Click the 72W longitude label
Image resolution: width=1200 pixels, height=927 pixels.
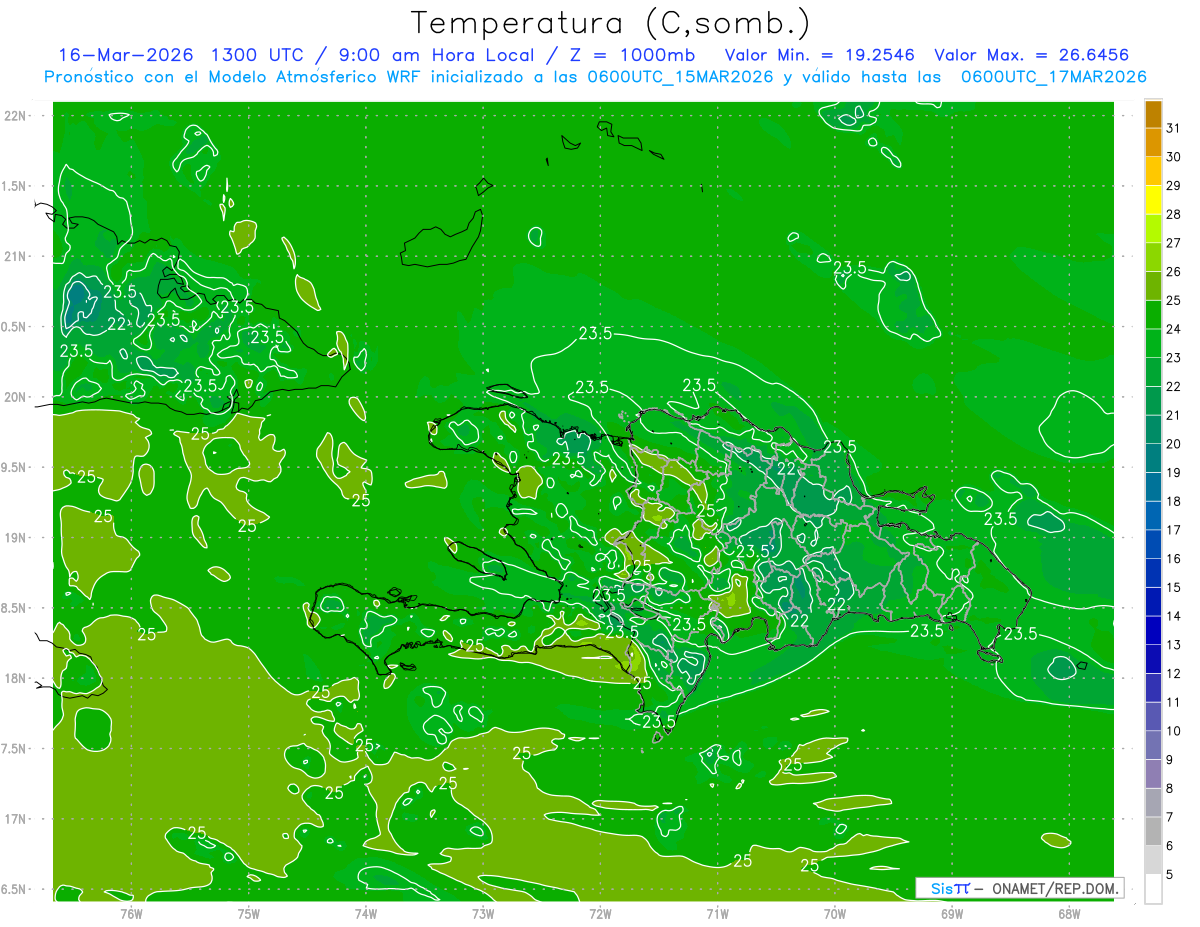click(x=600, y=913)
